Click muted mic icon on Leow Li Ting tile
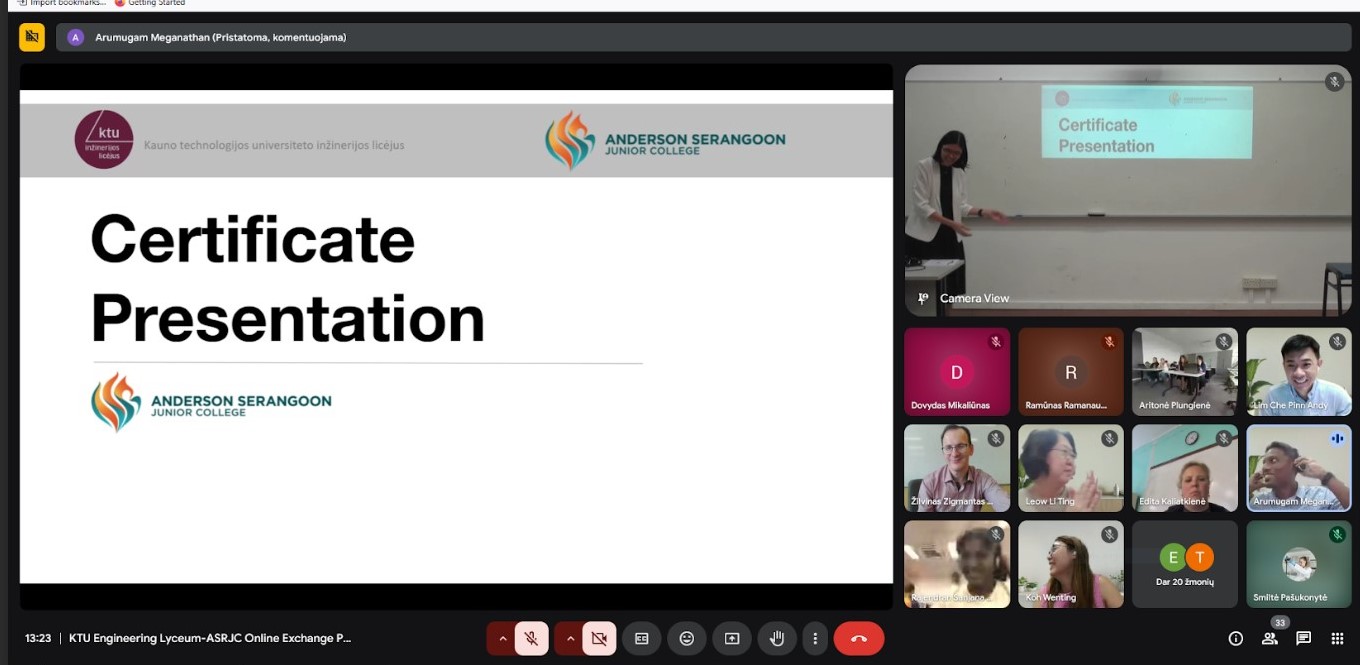The image size is (1360, 665). (1109, 438)
